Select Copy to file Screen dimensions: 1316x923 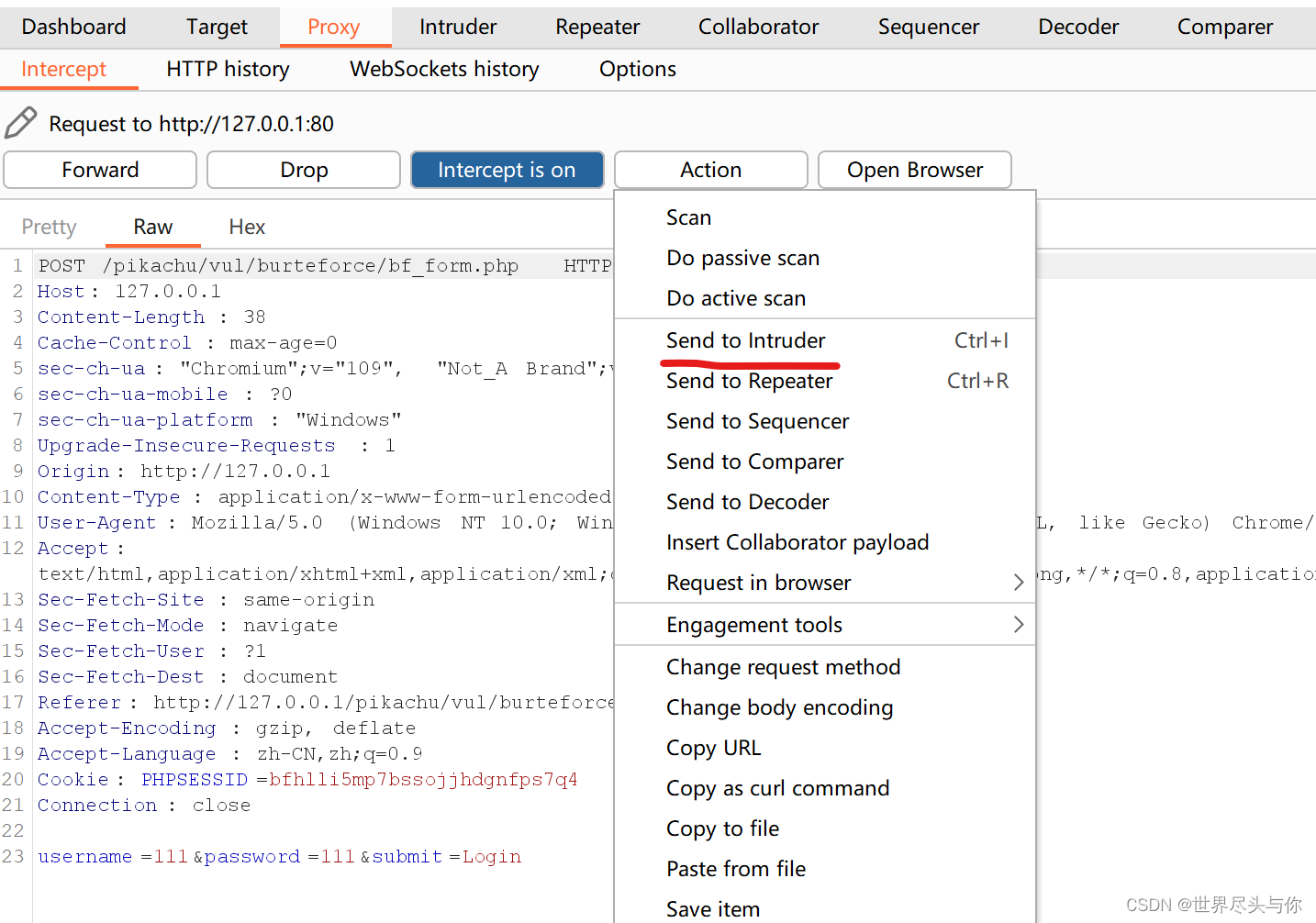coord(825,828)
